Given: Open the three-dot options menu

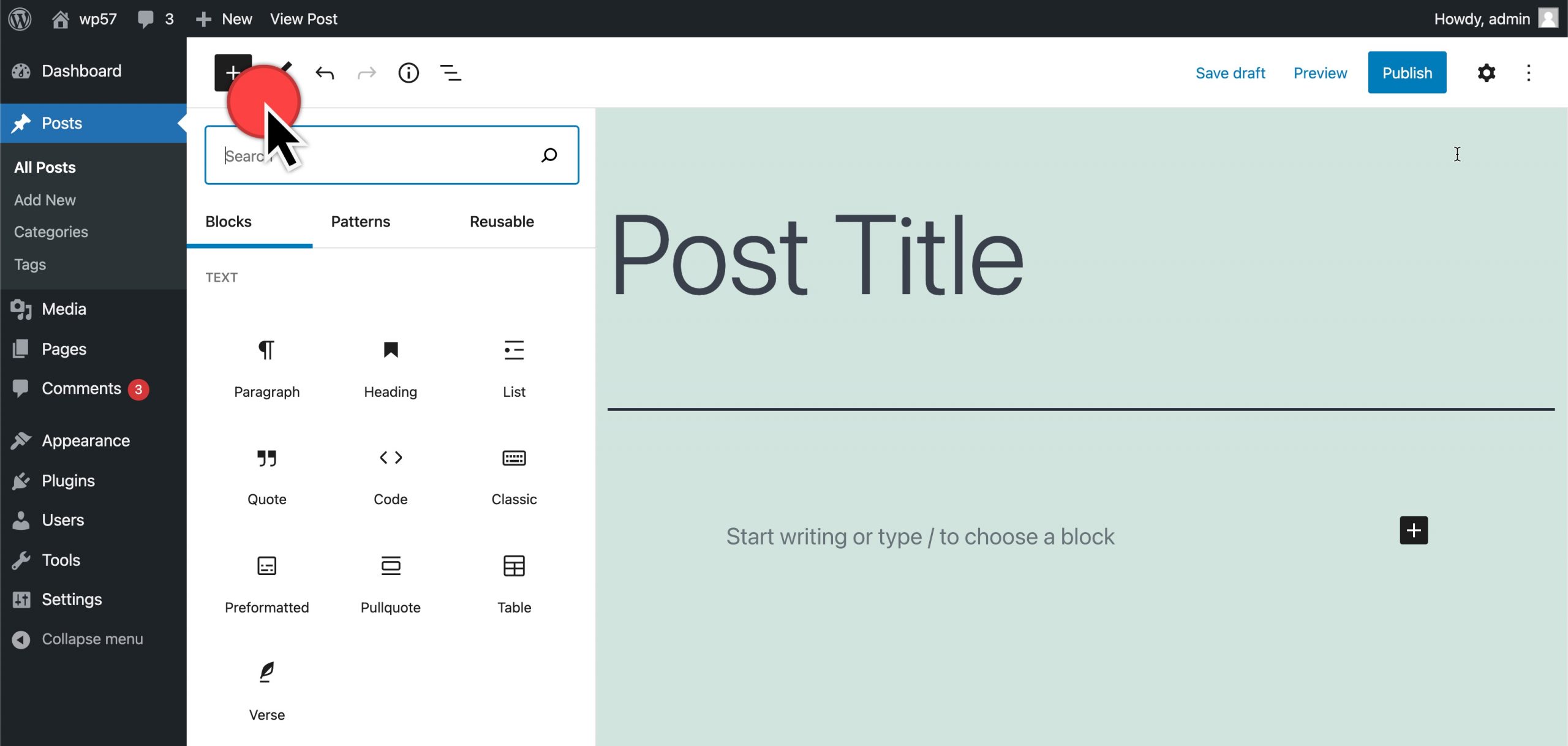Looking at the screenshot, I should [x=1529, y=73].
